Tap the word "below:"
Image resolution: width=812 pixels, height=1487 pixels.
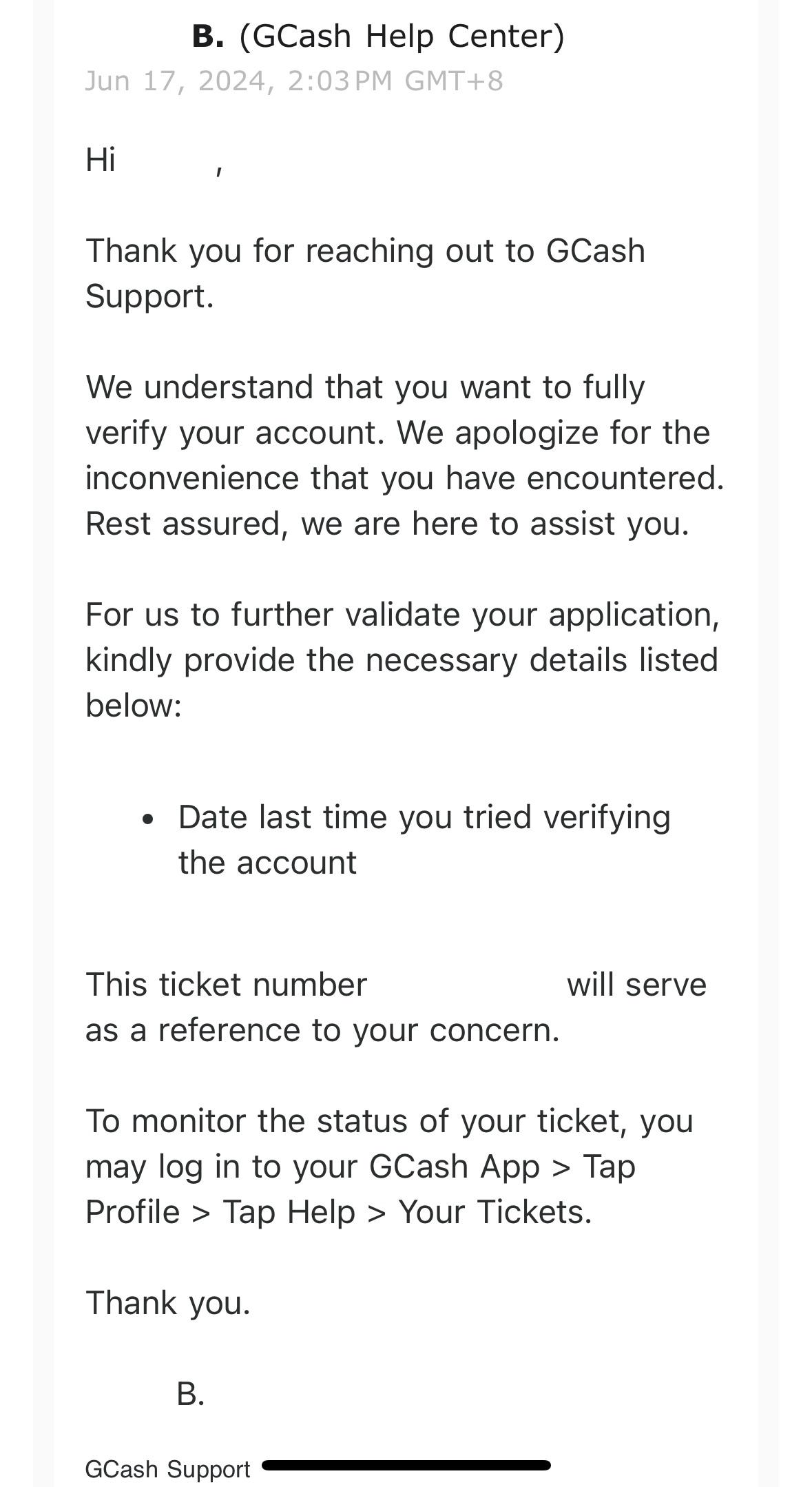point(134,706)
